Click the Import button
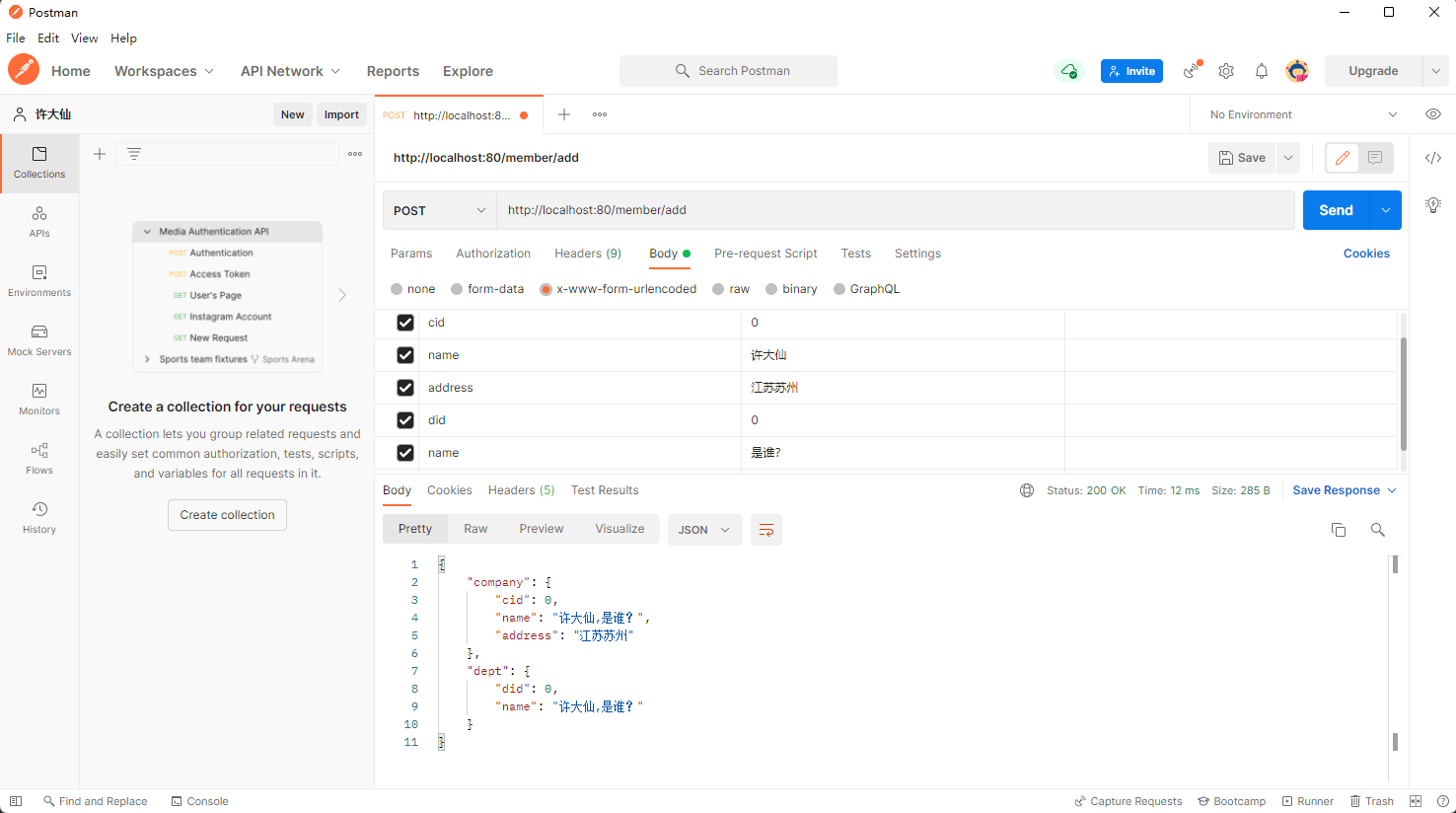 (x=341, y=114)
